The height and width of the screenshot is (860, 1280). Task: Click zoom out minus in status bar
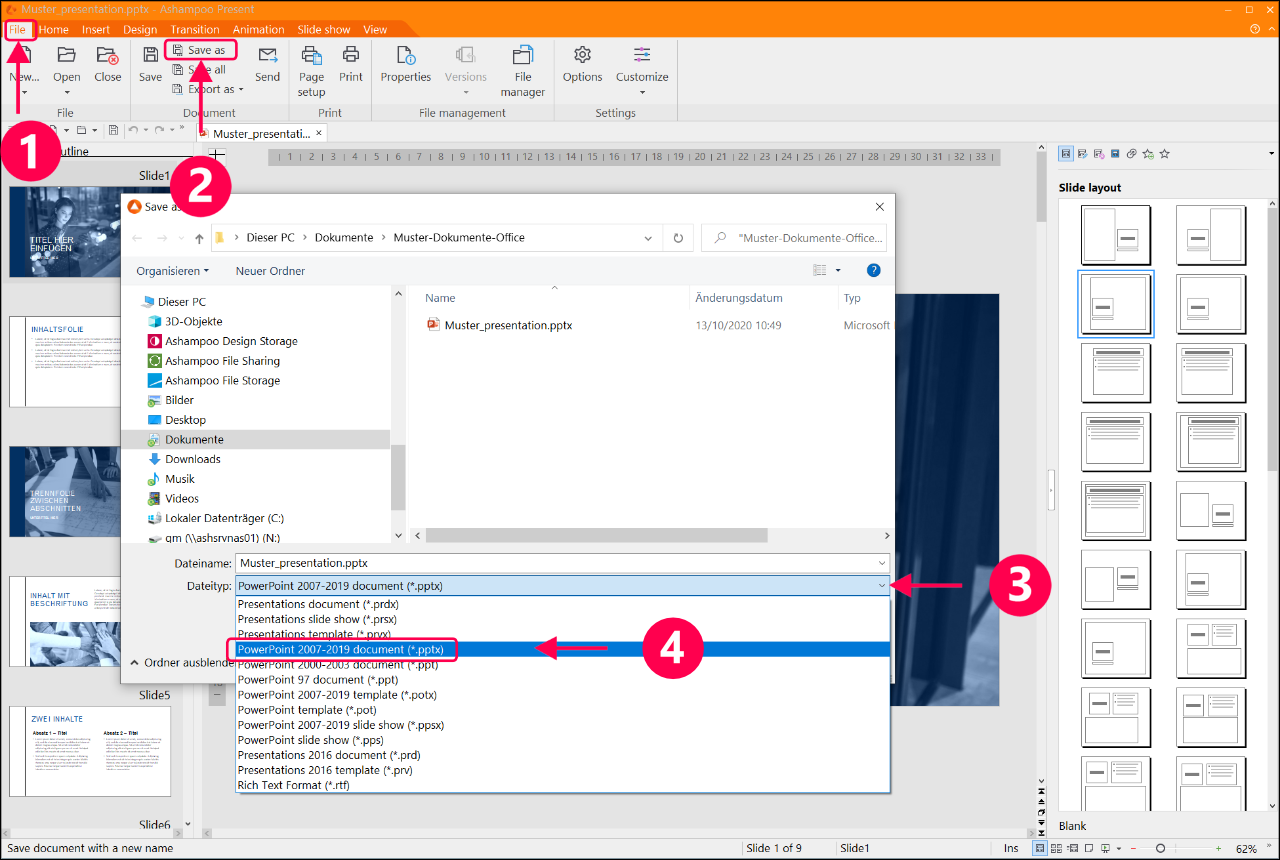1131,848
